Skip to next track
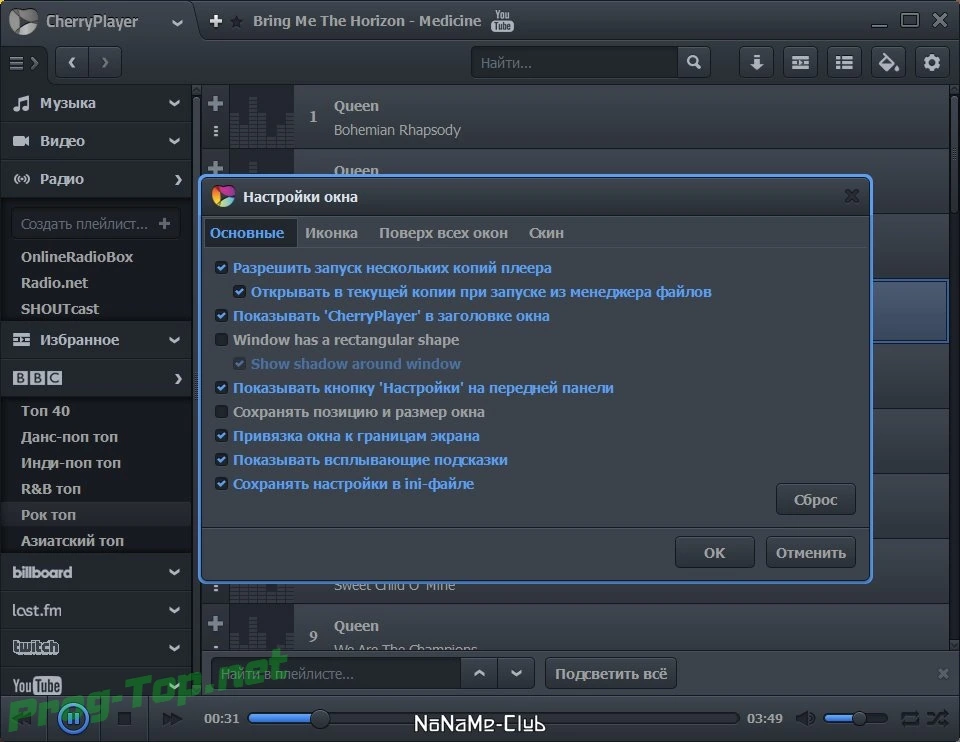Viewport: 960px width, 742px height. pos(172,719)
